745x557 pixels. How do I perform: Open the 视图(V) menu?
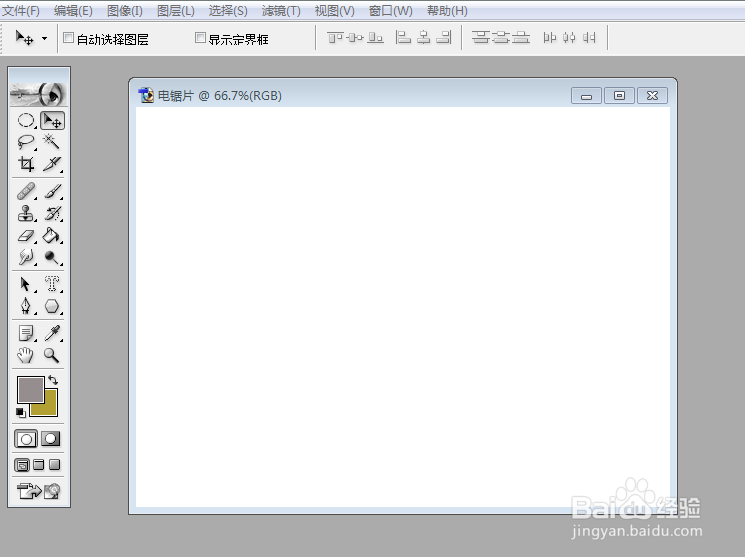(334, 10)
